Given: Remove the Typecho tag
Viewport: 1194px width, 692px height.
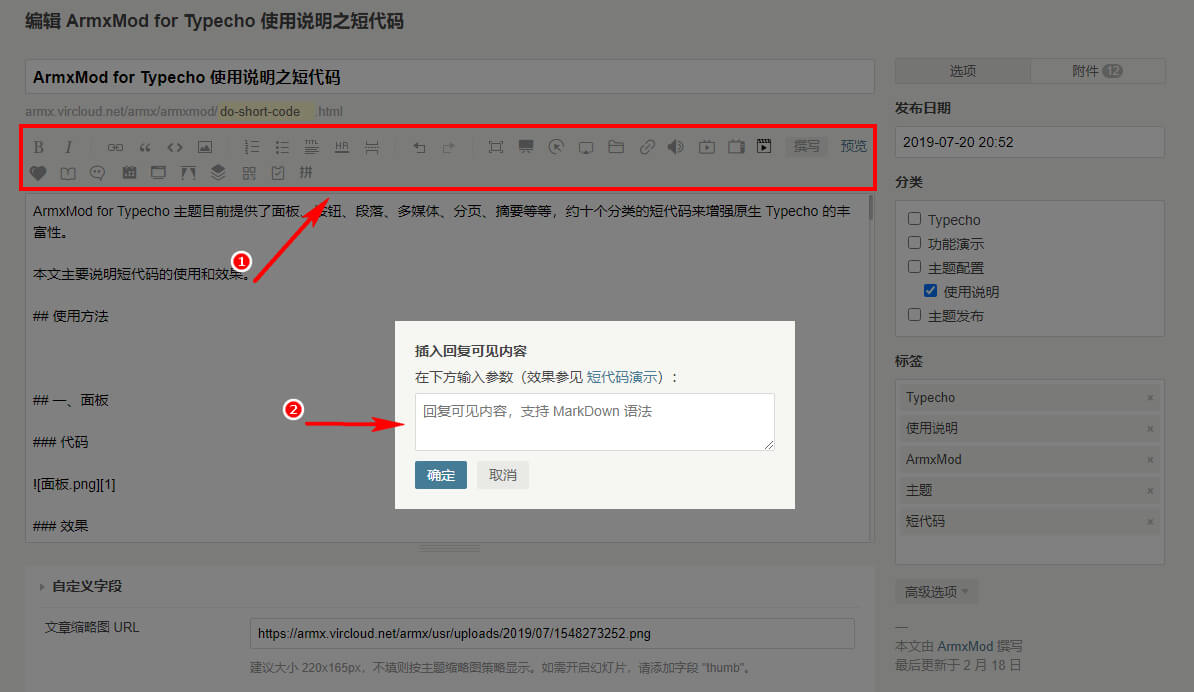Looking at the screenshot, I should (x=1150, y=398).
